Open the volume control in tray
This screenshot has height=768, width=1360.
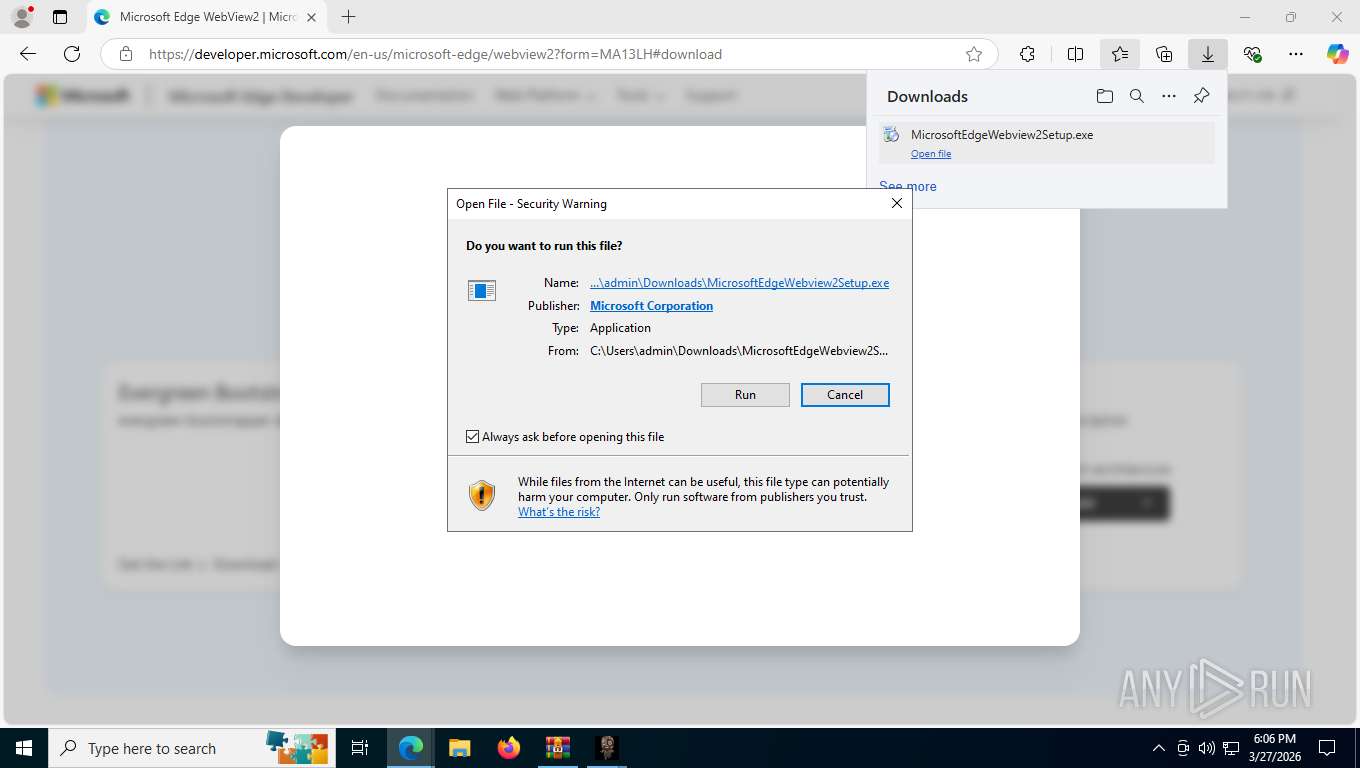[1205, 748]
